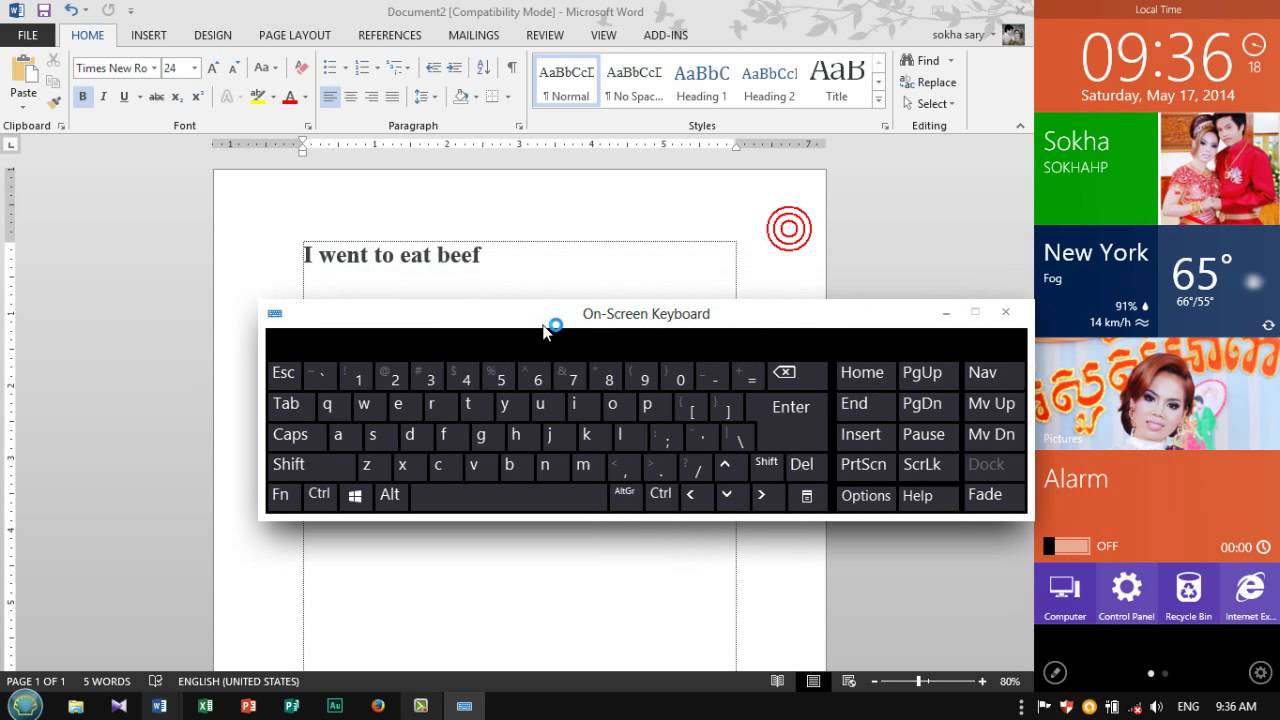Justify the paragraph text
The image size is (1280, 720).
392,97
